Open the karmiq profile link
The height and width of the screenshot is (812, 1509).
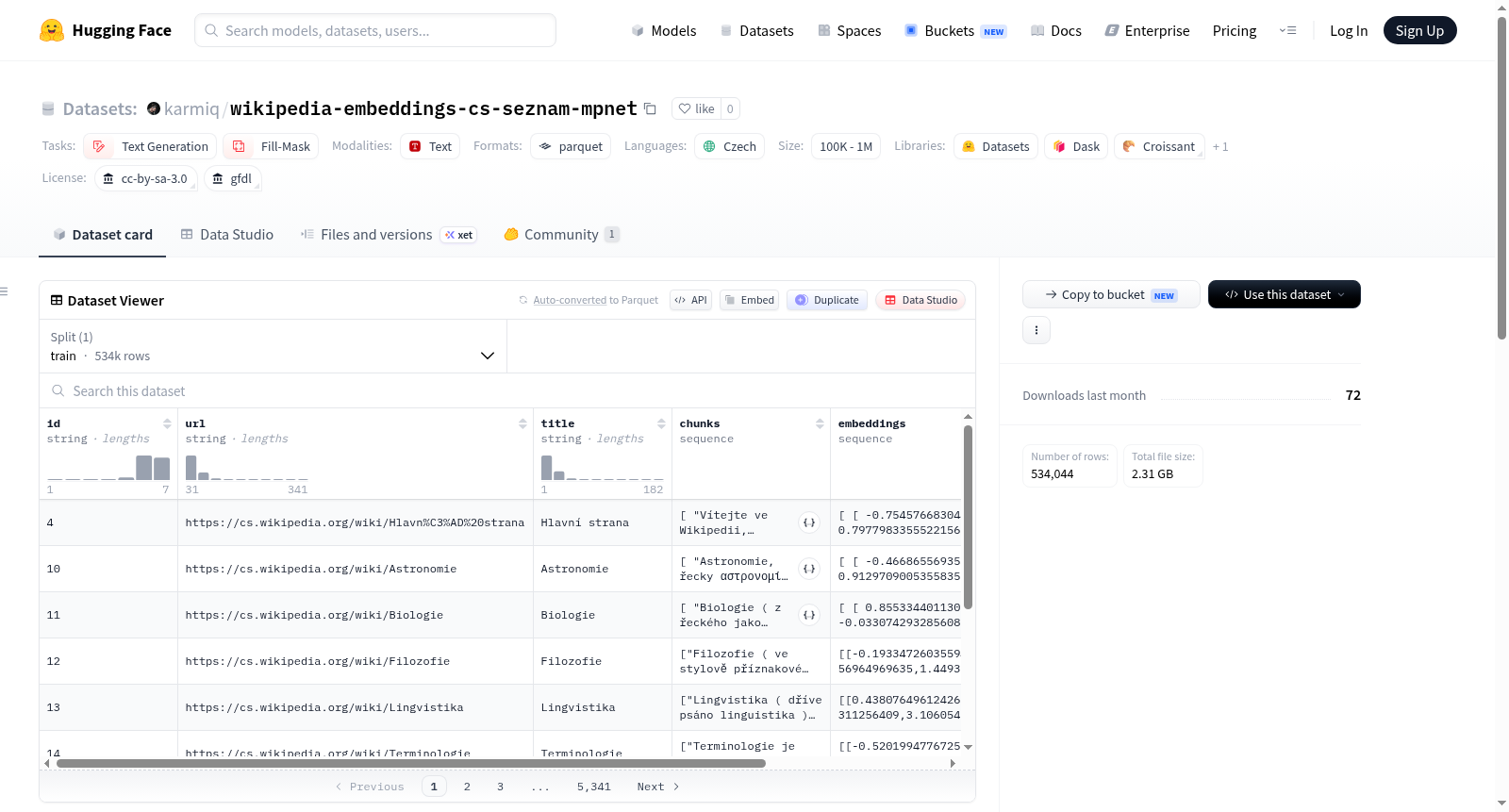(191, 108)
